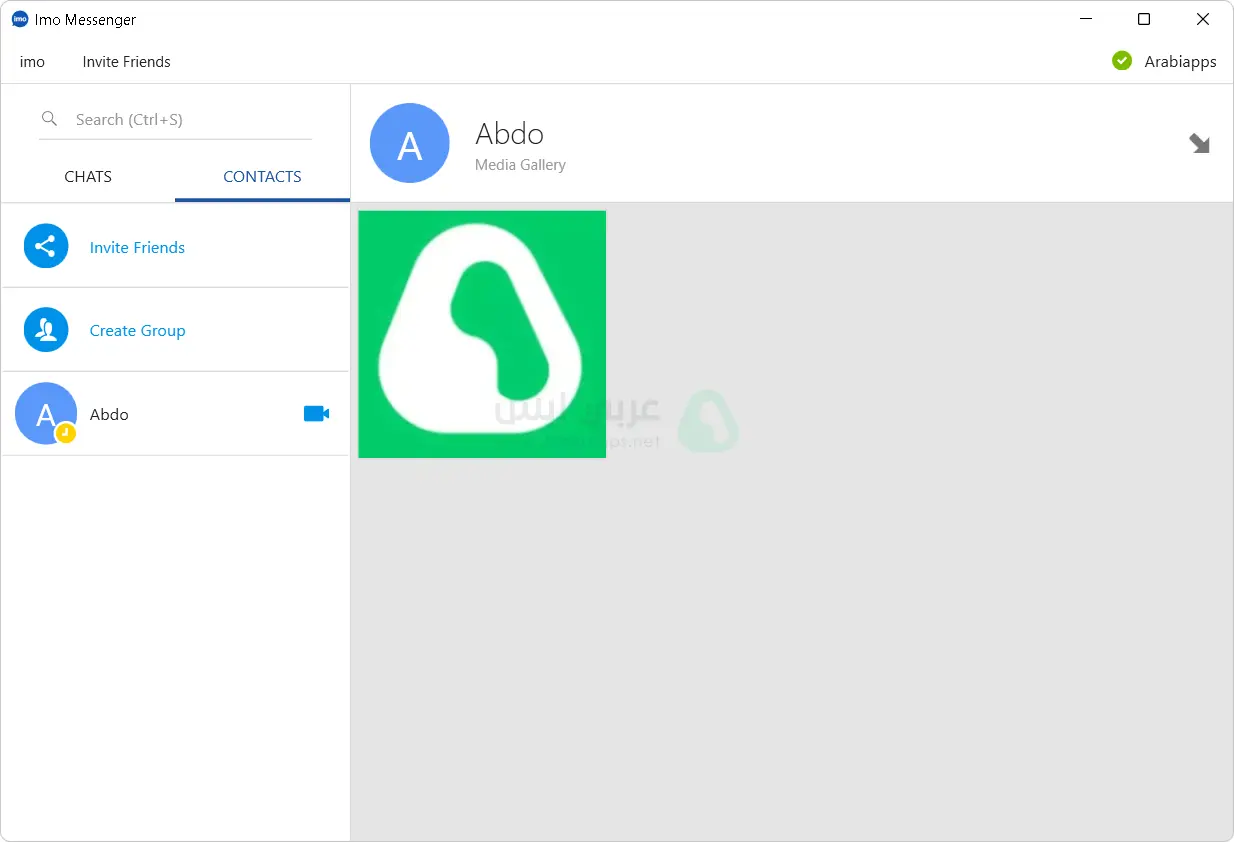Select the CONTACTS tab
This screenshot has height=842, width=1234.
pos(262,177)
